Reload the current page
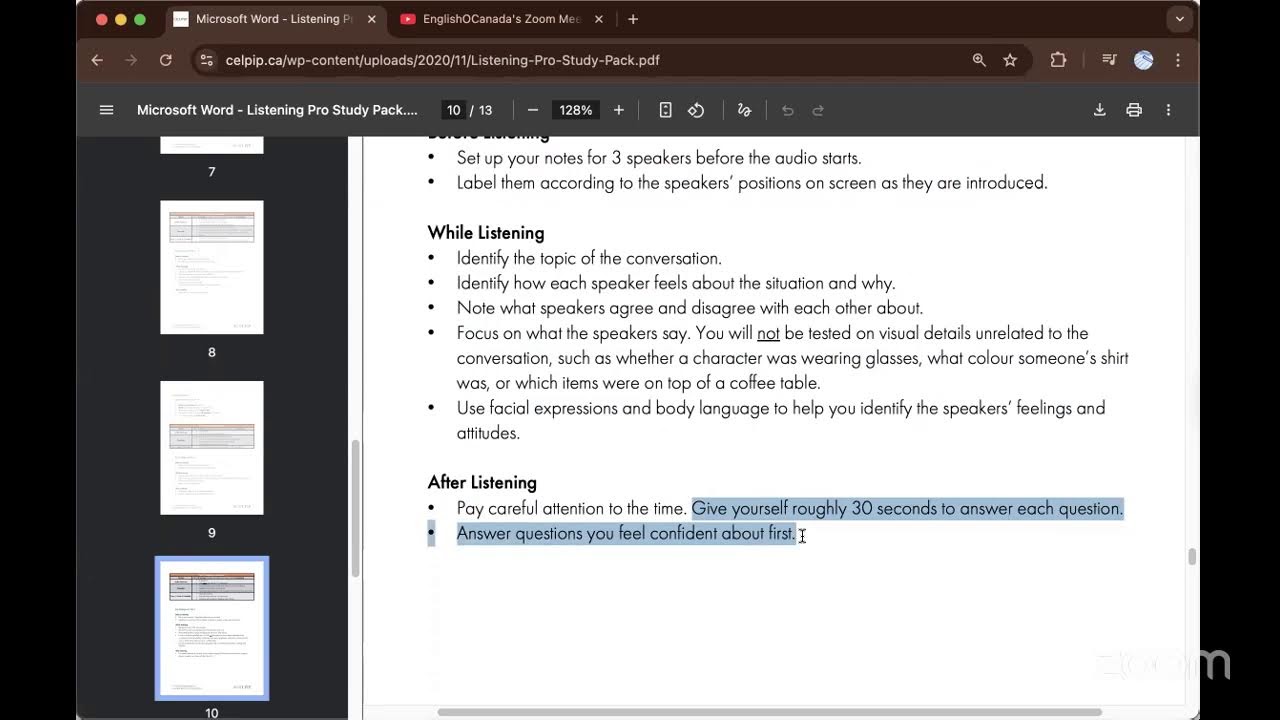1280x720 pixels. click(x=166, y=60)
